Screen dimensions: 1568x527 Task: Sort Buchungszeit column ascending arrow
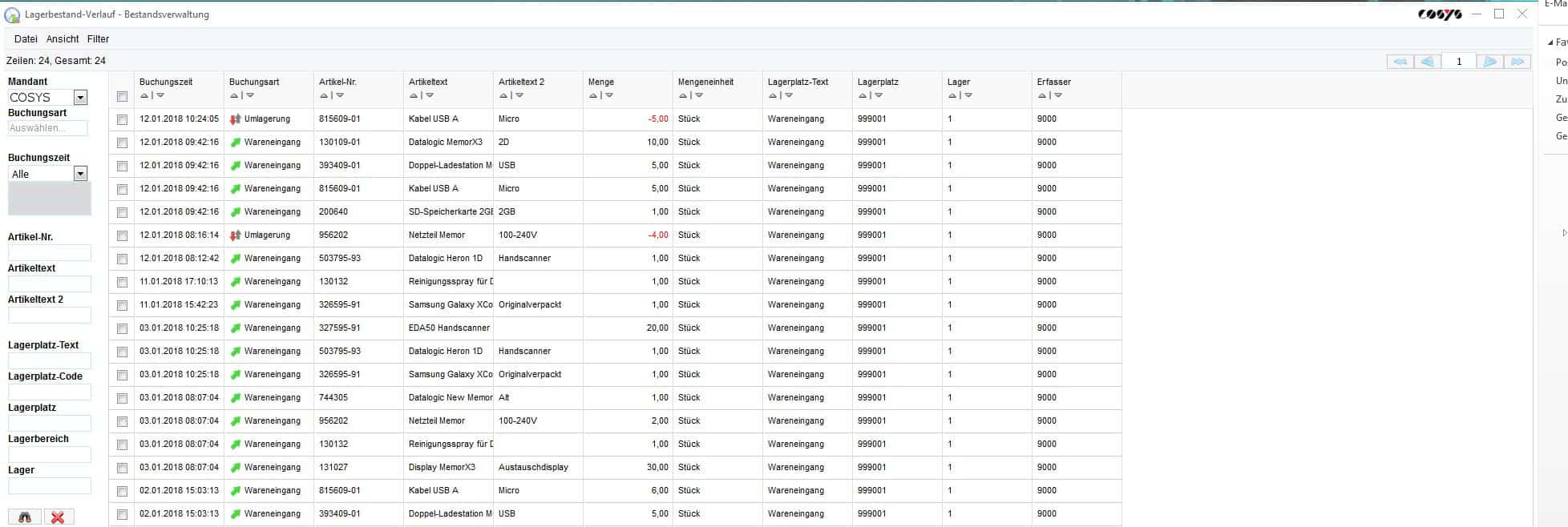tap(144, 95)
